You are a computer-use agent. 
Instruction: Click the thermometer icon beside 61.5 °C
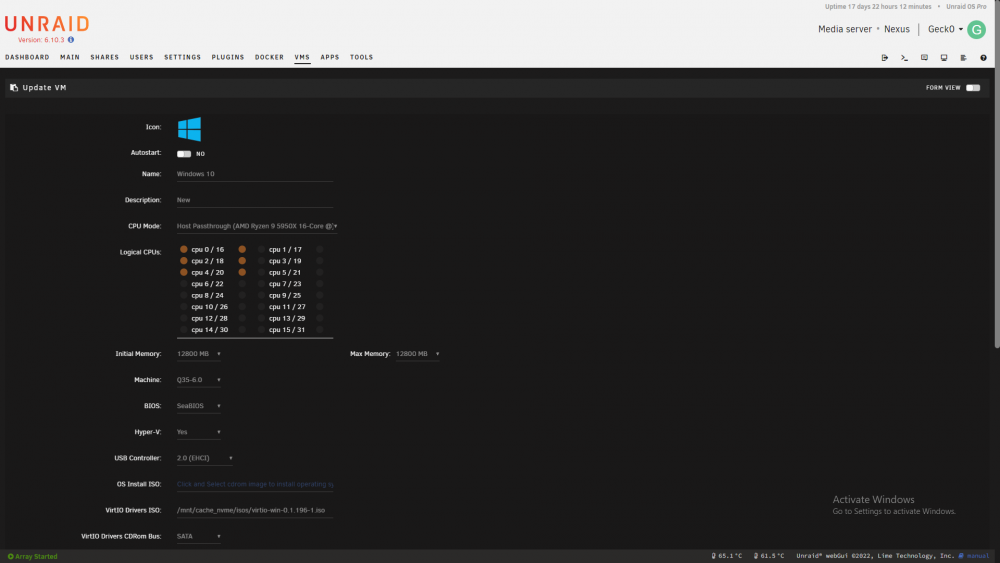coord(756,556)
